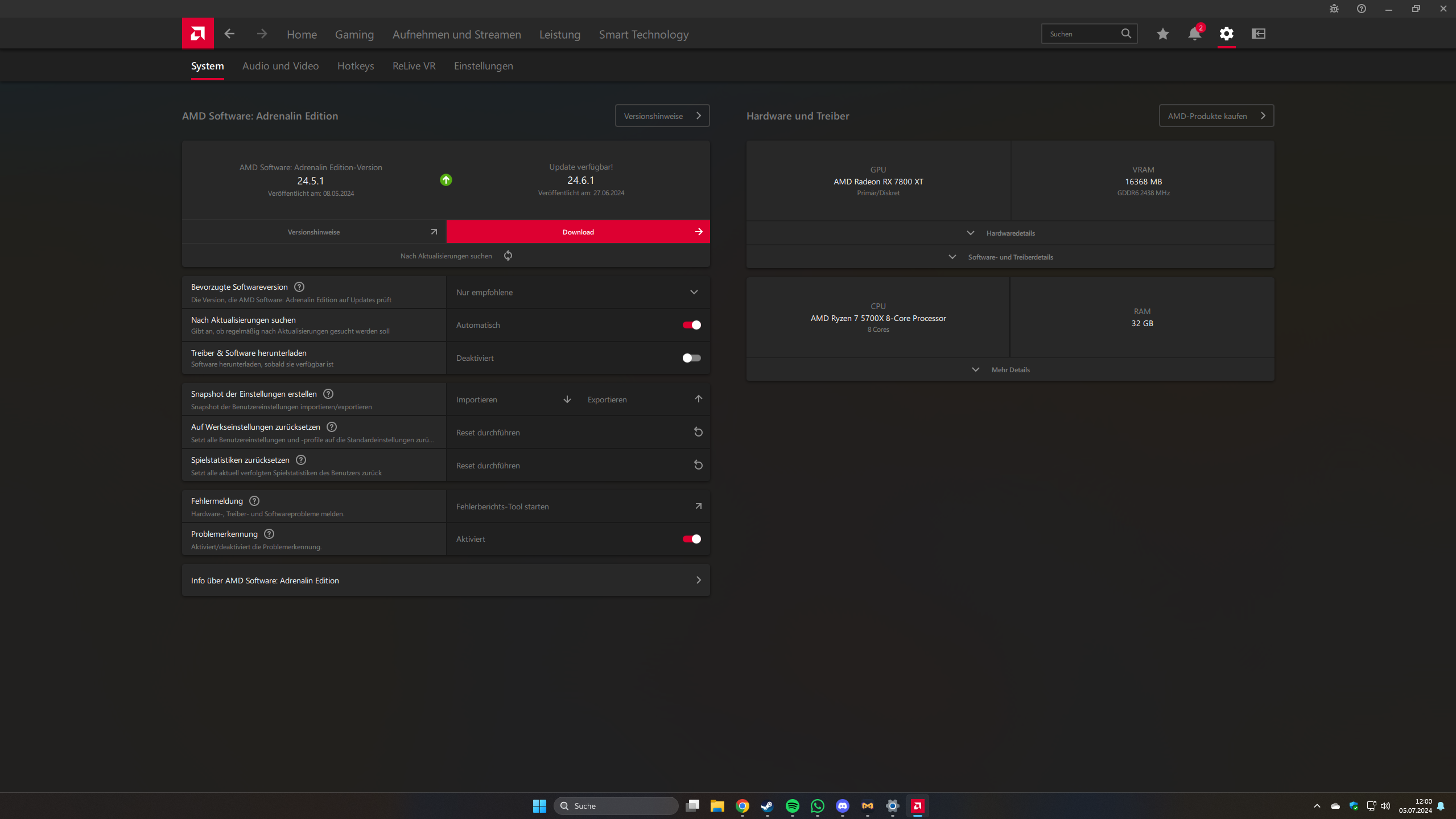The height and width of the screenshot is (819, 1456).
Task: Open notifications bell icon
Action: pyautogui.click(x=1194, y=34)
